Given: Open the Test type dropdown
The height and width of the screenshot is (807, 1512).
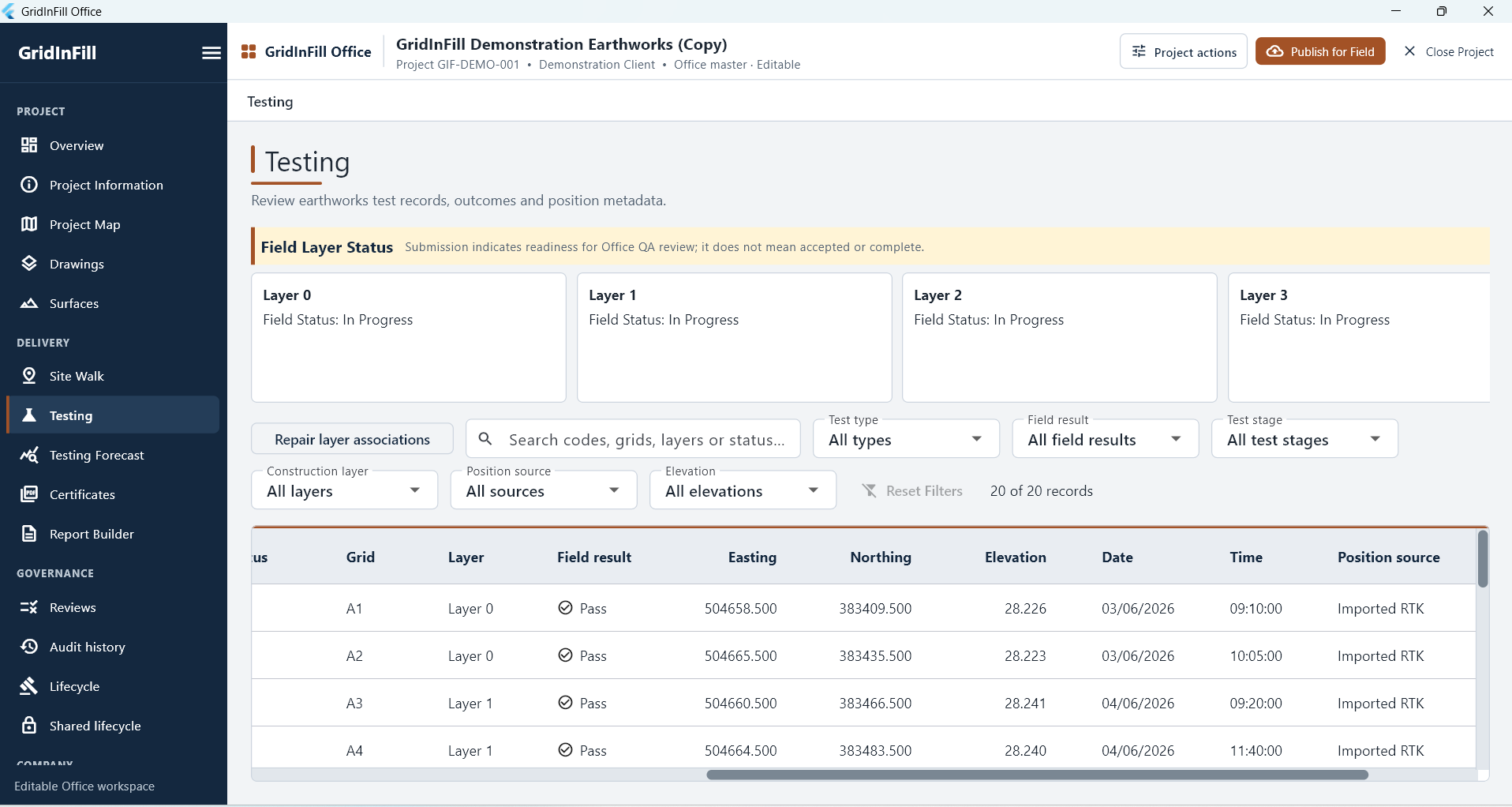Looking at the screenshot, I should tap(906, 439).
